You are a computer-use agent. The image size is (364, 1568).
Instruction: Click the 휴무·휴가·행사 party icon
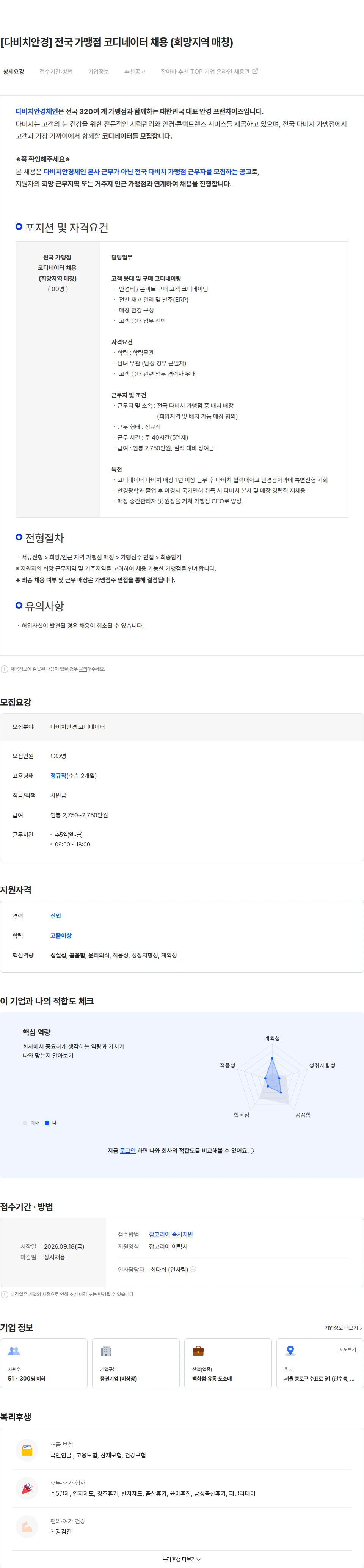pyautogui.click(x=27, y=1488)
